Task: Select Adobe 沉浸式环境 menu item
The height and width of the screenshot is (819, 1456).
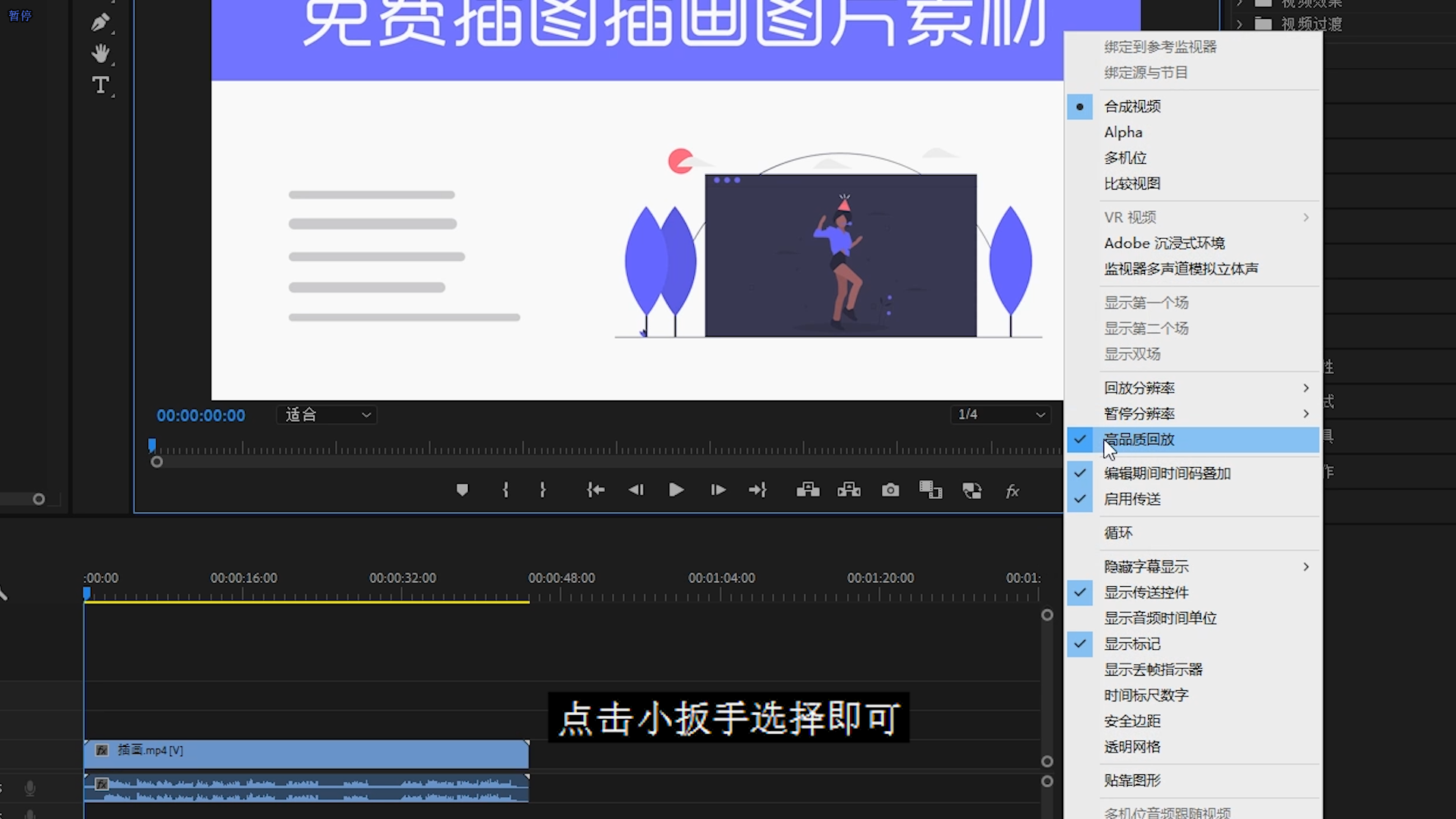Action: pyautogui.click(x=1194, y=243)
